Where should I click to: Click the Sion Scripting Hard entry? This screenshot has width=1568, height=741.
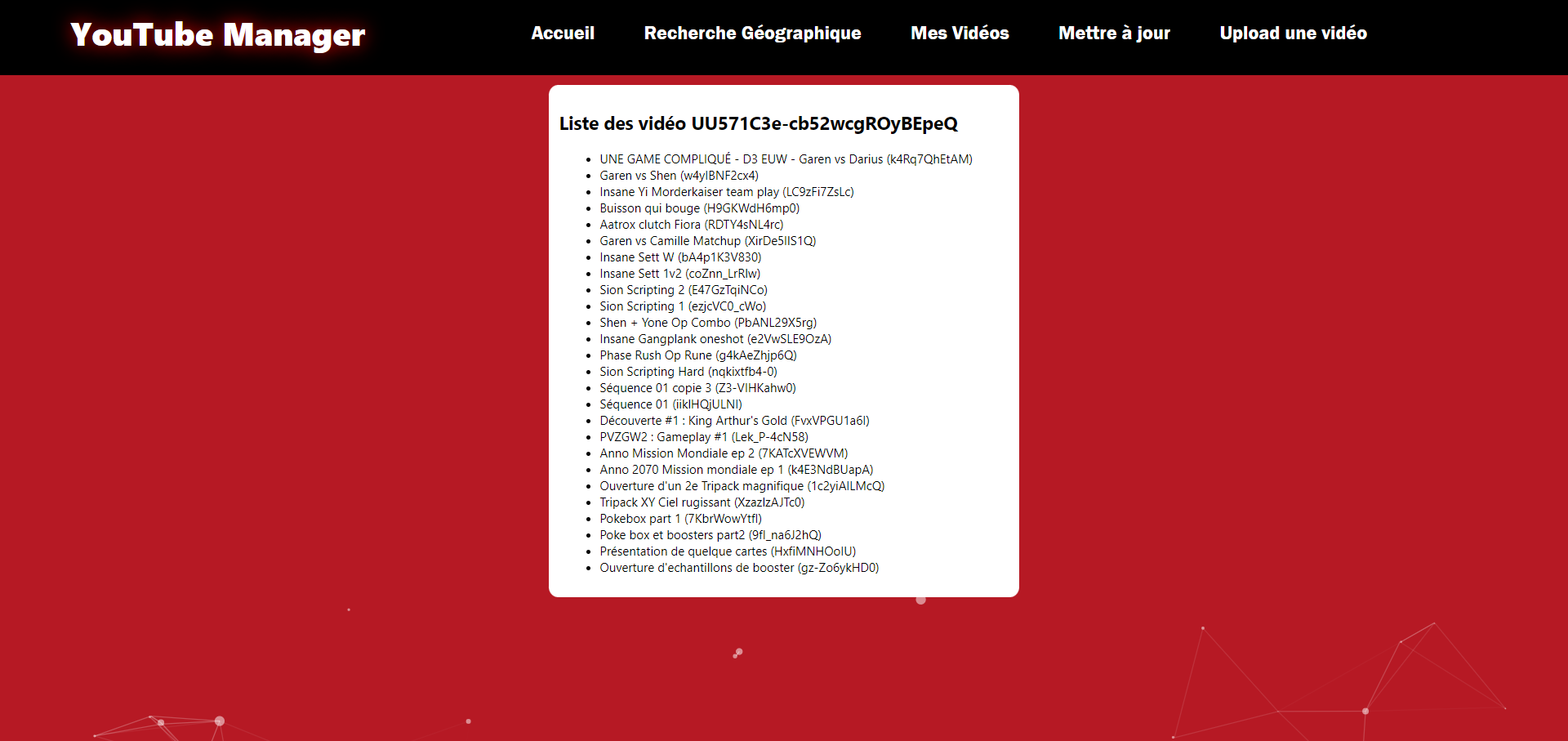coord(688,372)
